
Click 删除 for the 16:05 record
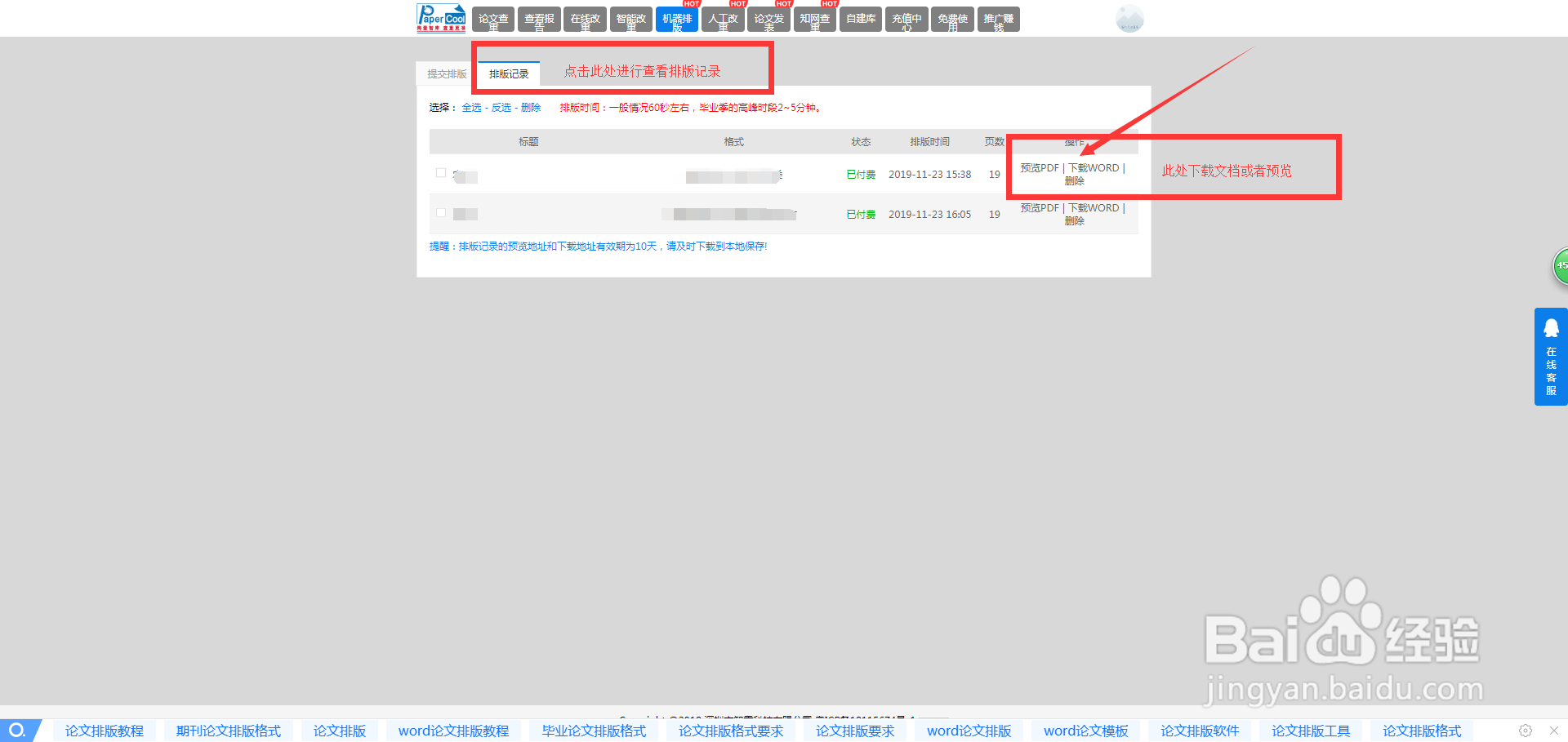[1074, 221]
